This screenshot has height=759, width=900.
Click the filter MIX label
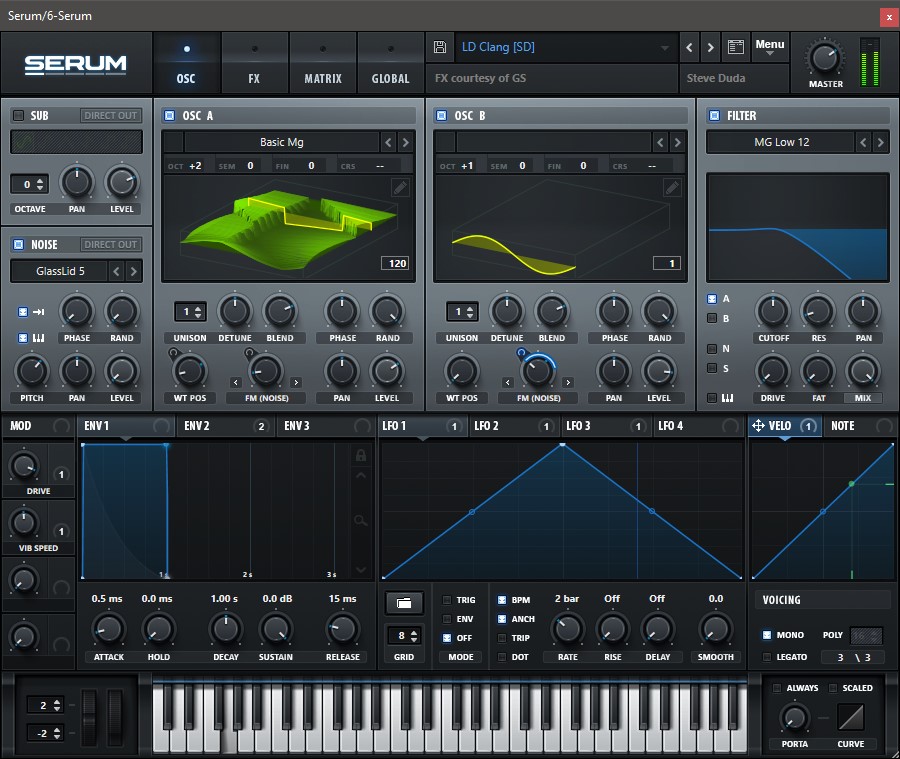click(x=863, y=398)
